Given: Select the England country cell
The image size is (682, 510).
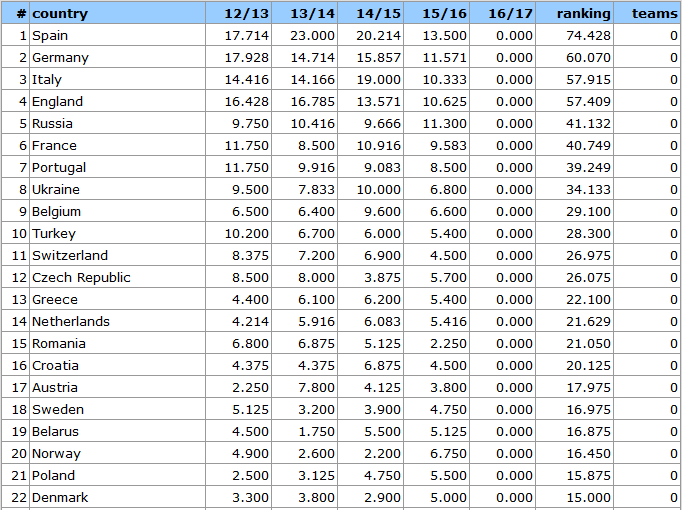Looking at the screenshot, I should point(117,101).
